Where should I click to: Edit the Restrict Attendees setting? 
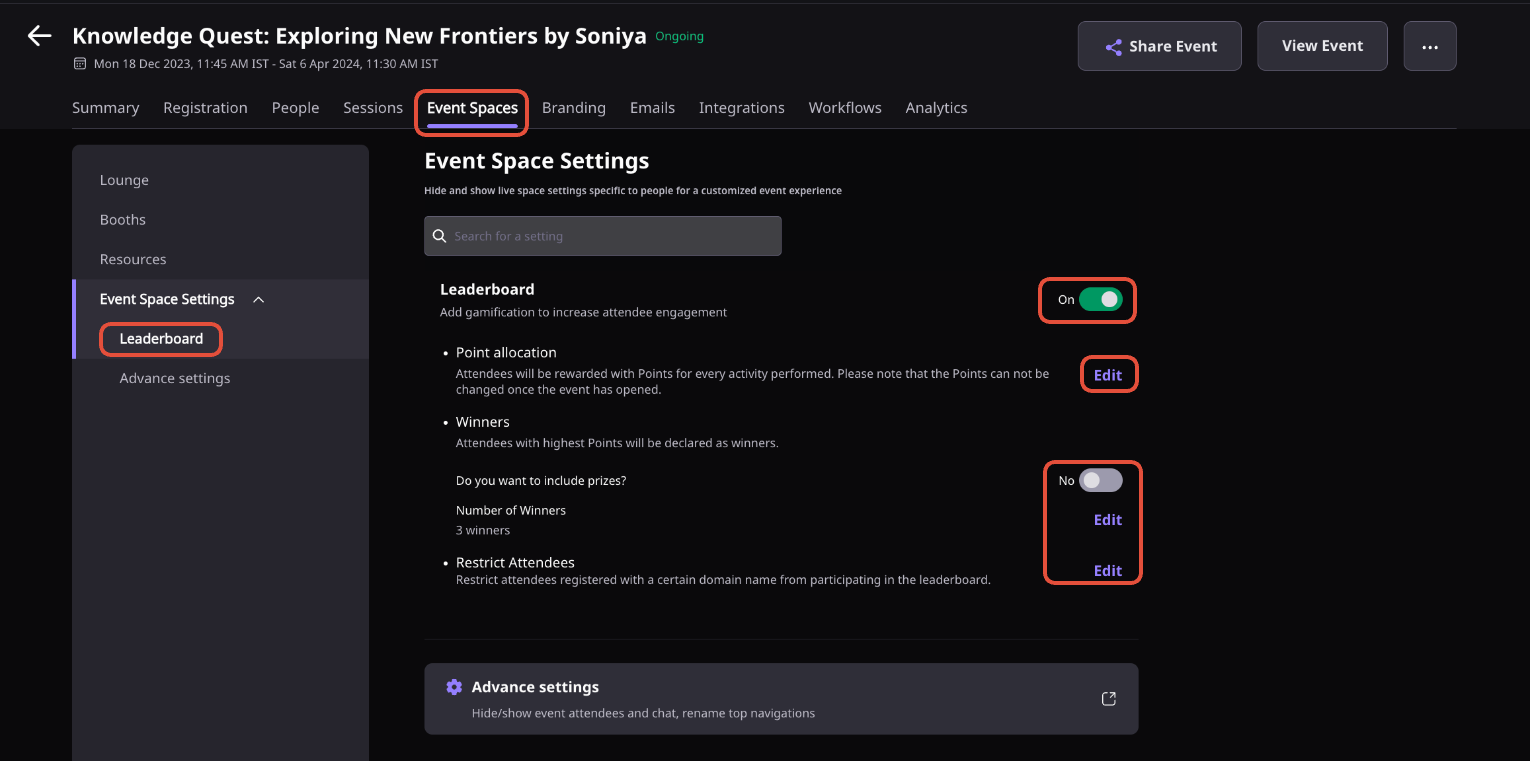[x=1108, y=571]
